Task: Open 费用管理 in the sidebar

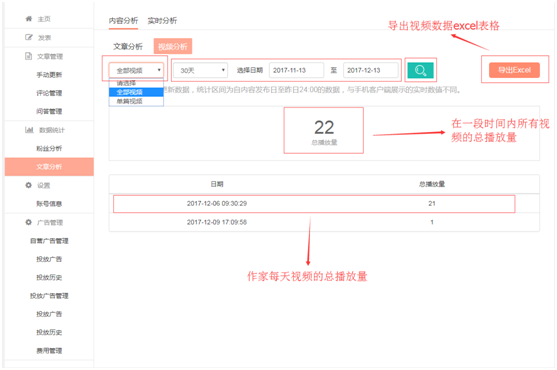Action: pyautogui.click(x=49, y=351)
